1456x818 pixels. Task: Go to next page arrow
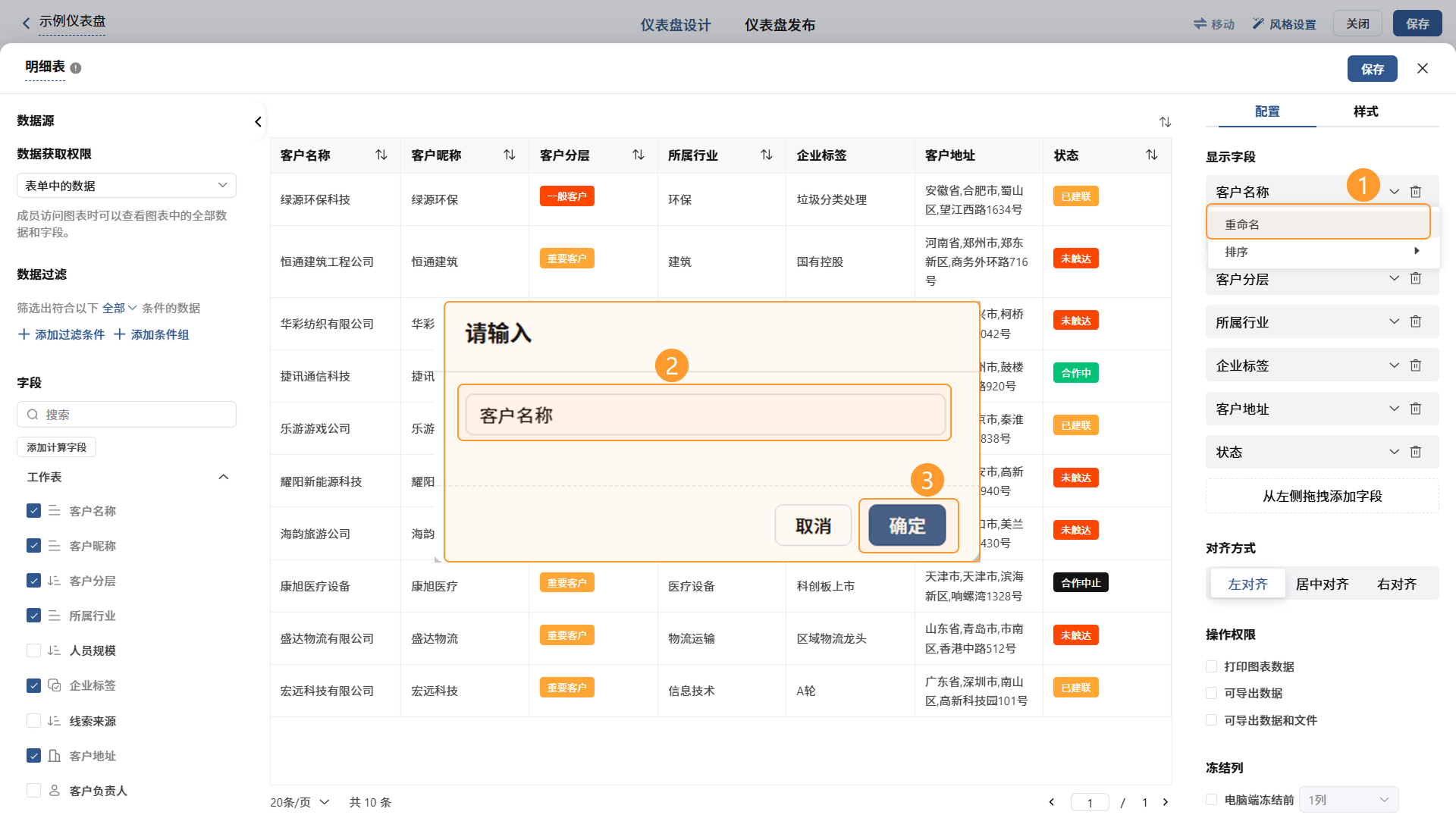click(x=1166, y=802)
